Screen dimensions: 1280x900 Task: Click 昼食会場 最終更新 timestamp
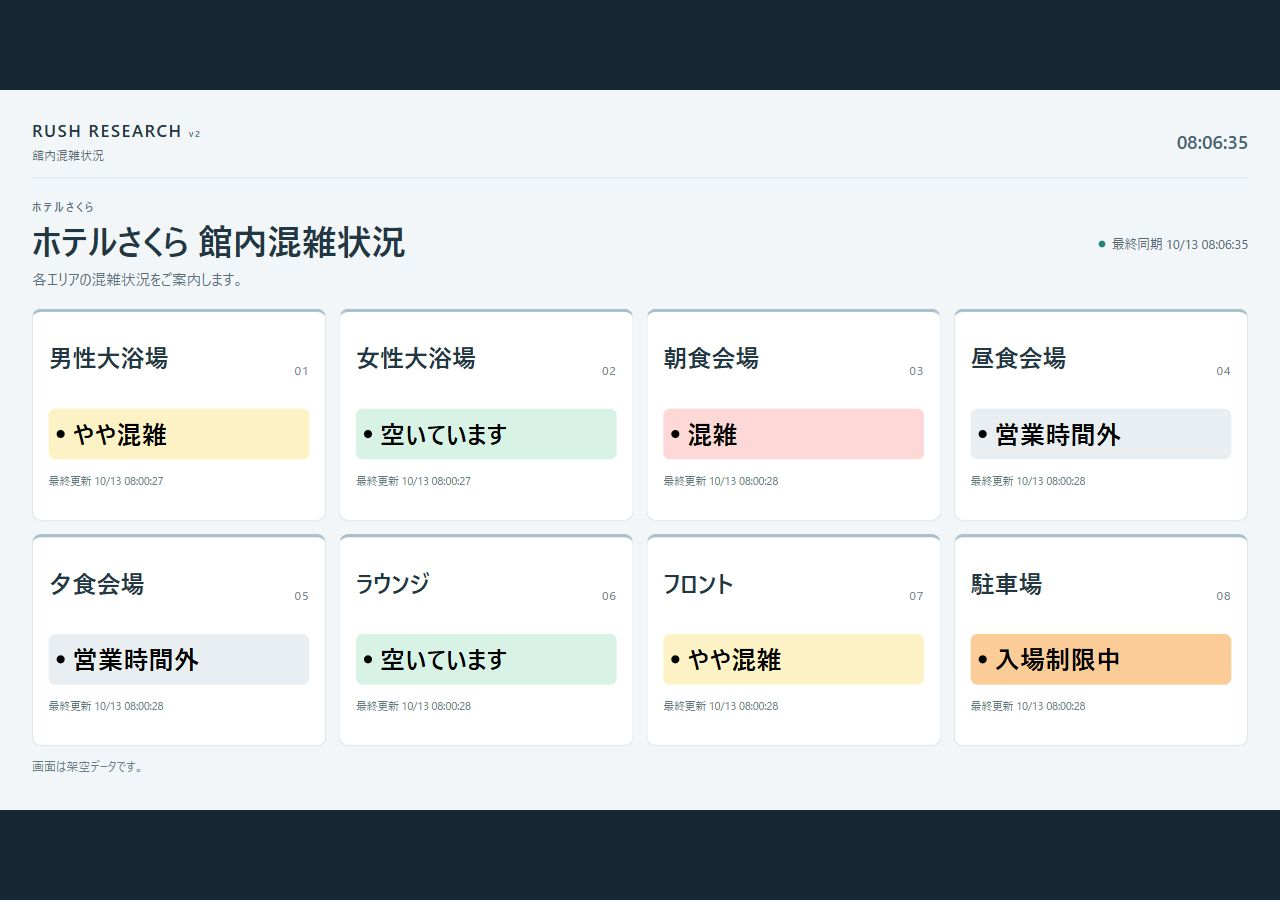point(1028,481)
